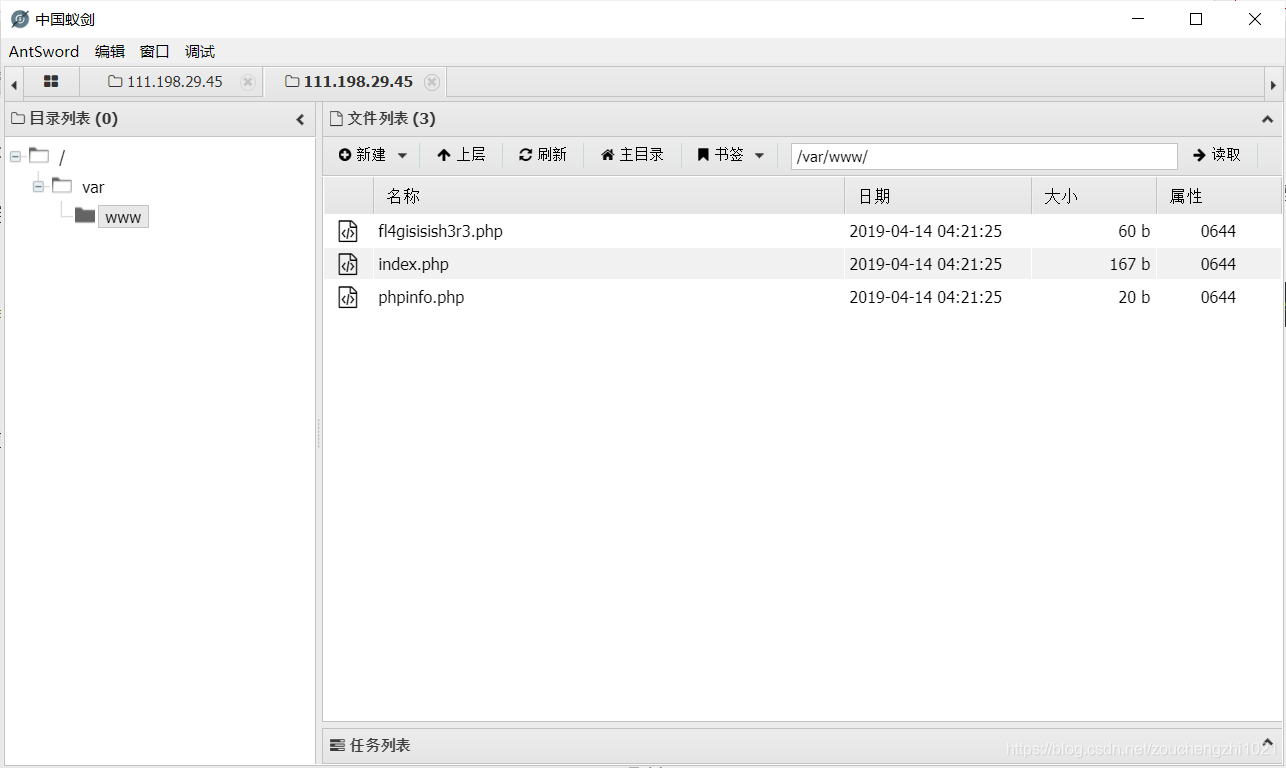Click the www folder icon
The height and width of the screenshot is (768, 1286).
point(85,216)
